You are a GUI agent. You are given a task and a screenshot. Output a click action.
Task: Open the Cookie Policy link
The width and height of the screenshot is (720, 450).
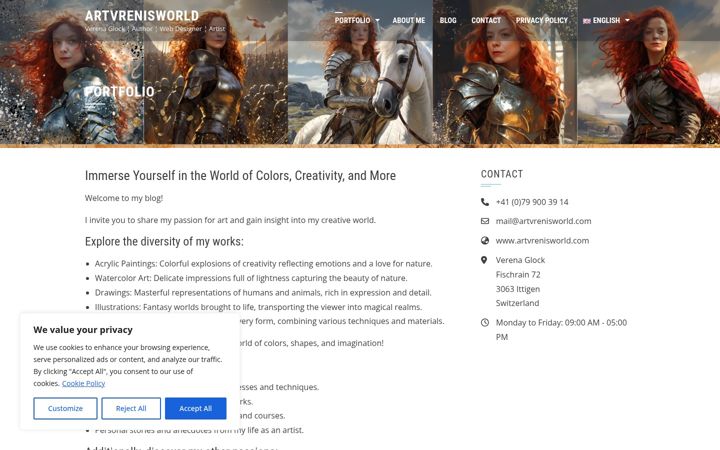(x=84, y=383)
